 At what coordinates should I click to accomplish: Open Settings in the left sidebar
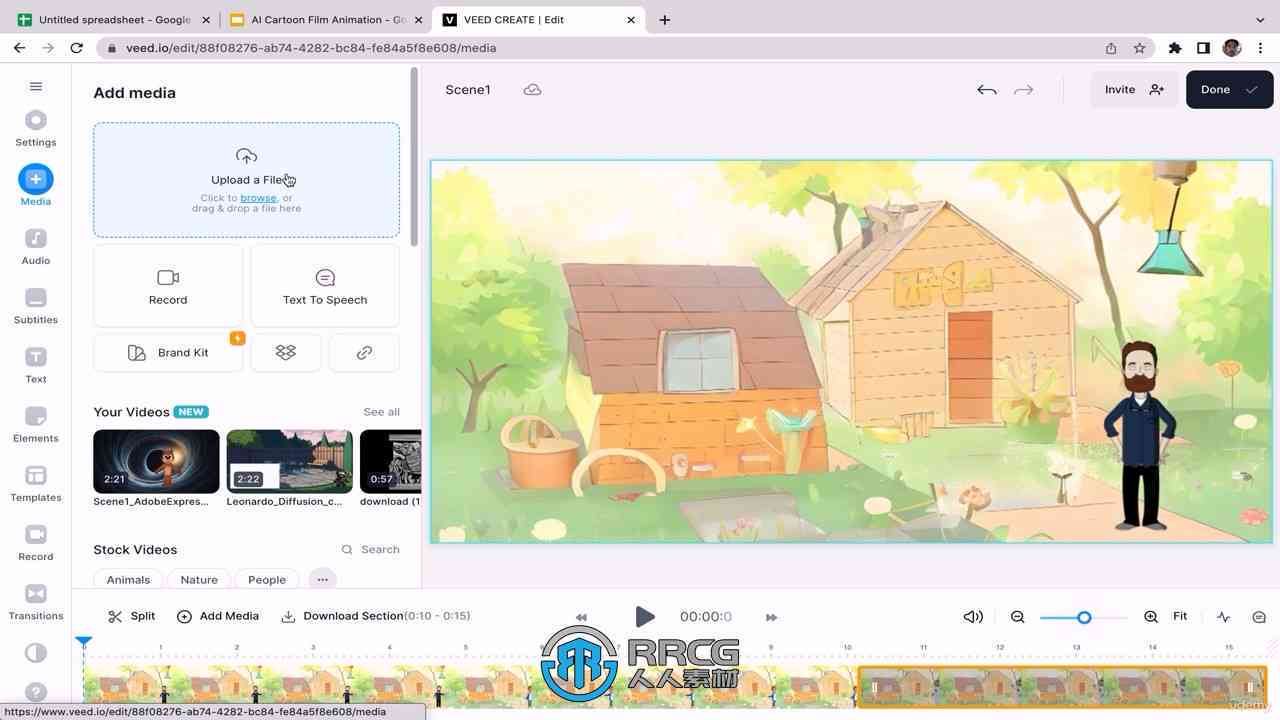point(36,128)
